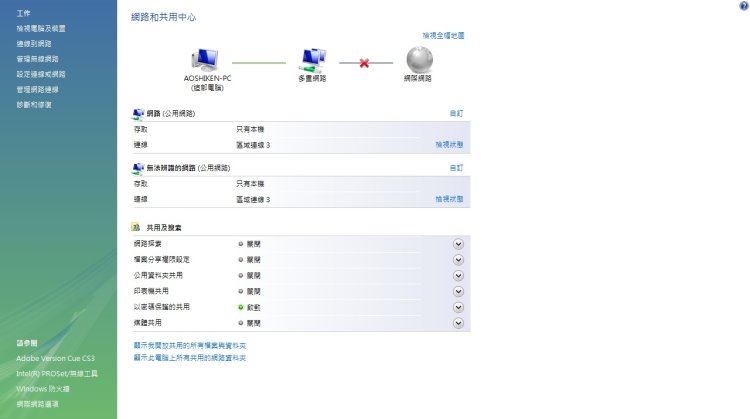Open help via the blue question icon
The image size is (750, 419).
[744, 5]
